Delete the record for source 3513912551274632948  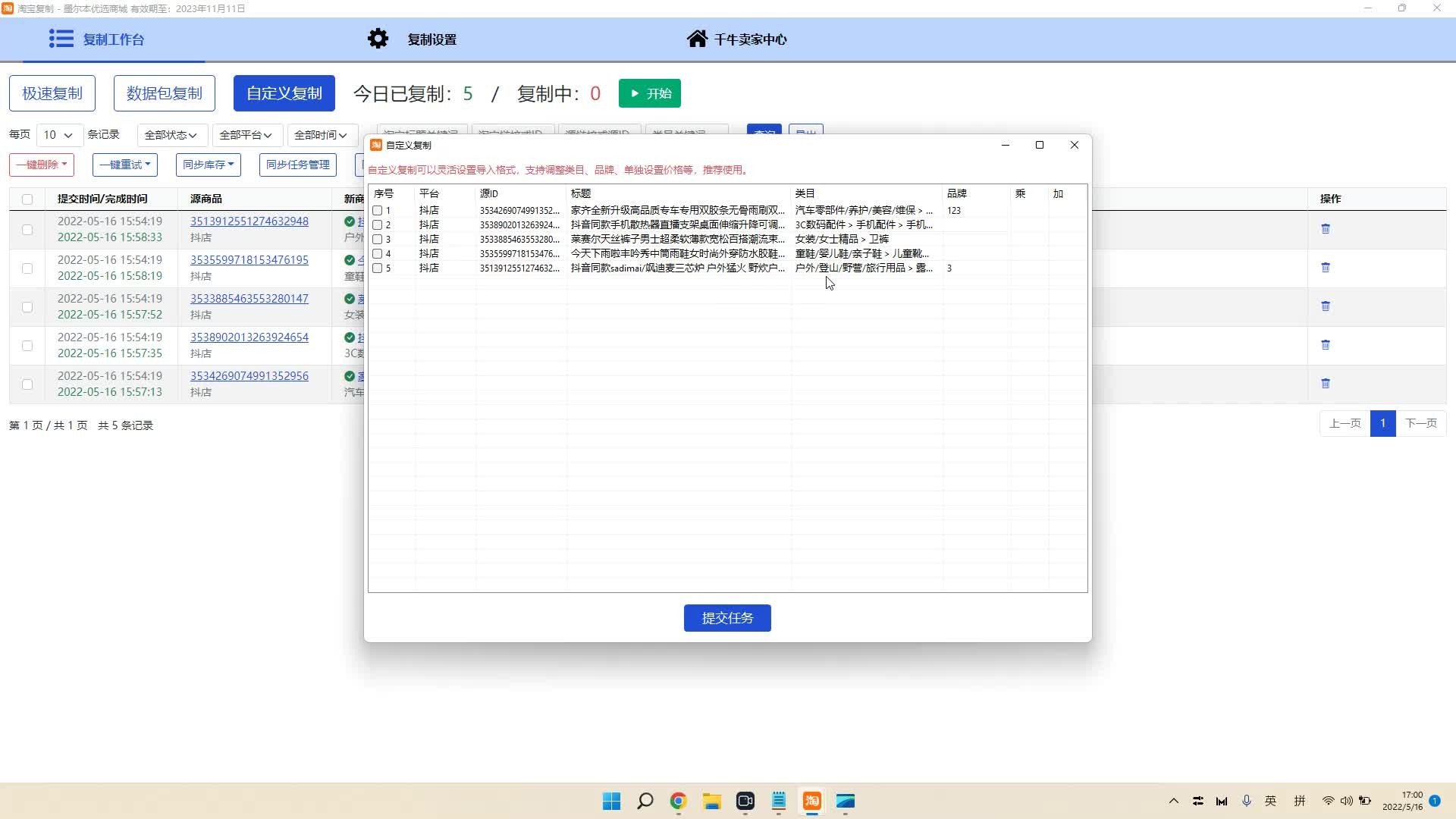click(x=1326, y=228)
